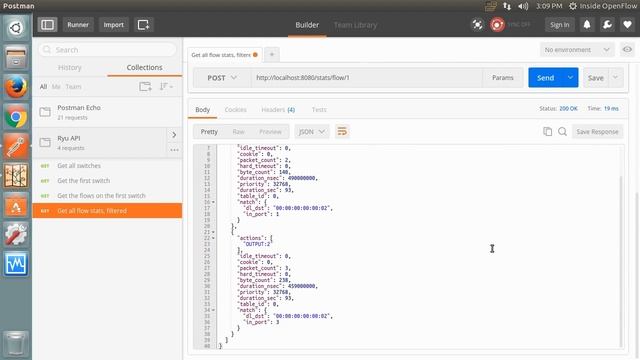Click the interceptor satellite icon

click(477, 25)
